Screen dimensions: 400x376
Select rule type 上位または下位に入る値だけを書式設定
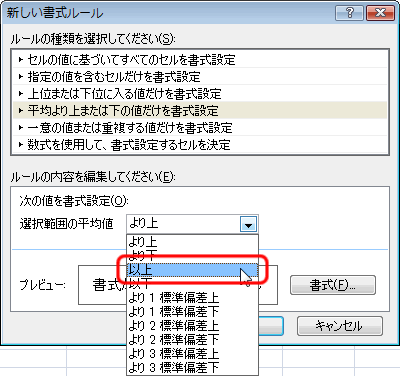coord(200,94)
